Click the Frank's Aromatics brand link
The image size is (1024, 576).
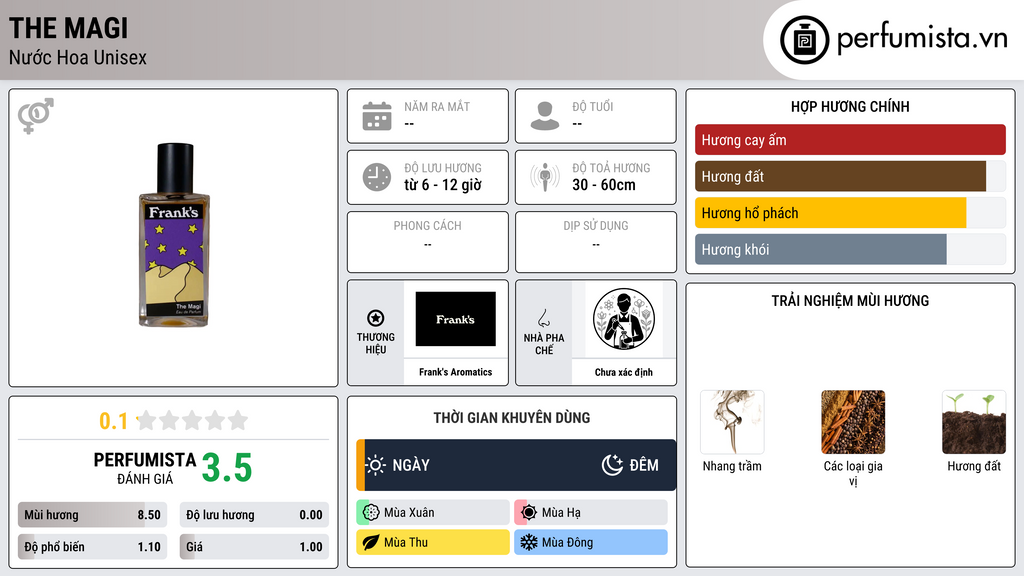455,372
